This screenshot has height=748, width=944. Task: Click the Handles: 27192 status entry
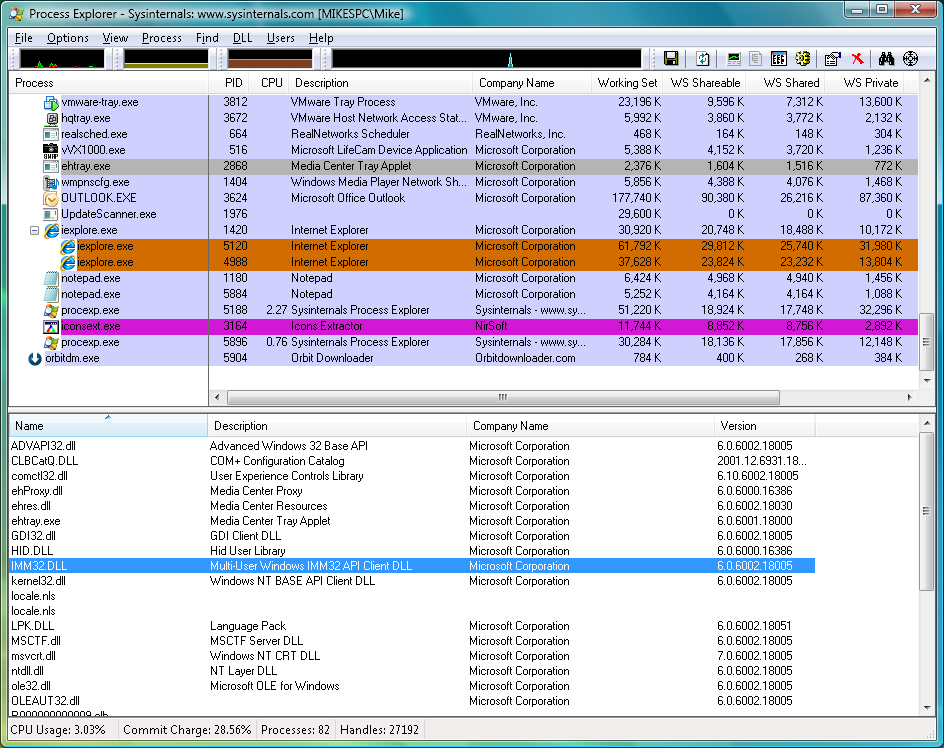[379, 730]
